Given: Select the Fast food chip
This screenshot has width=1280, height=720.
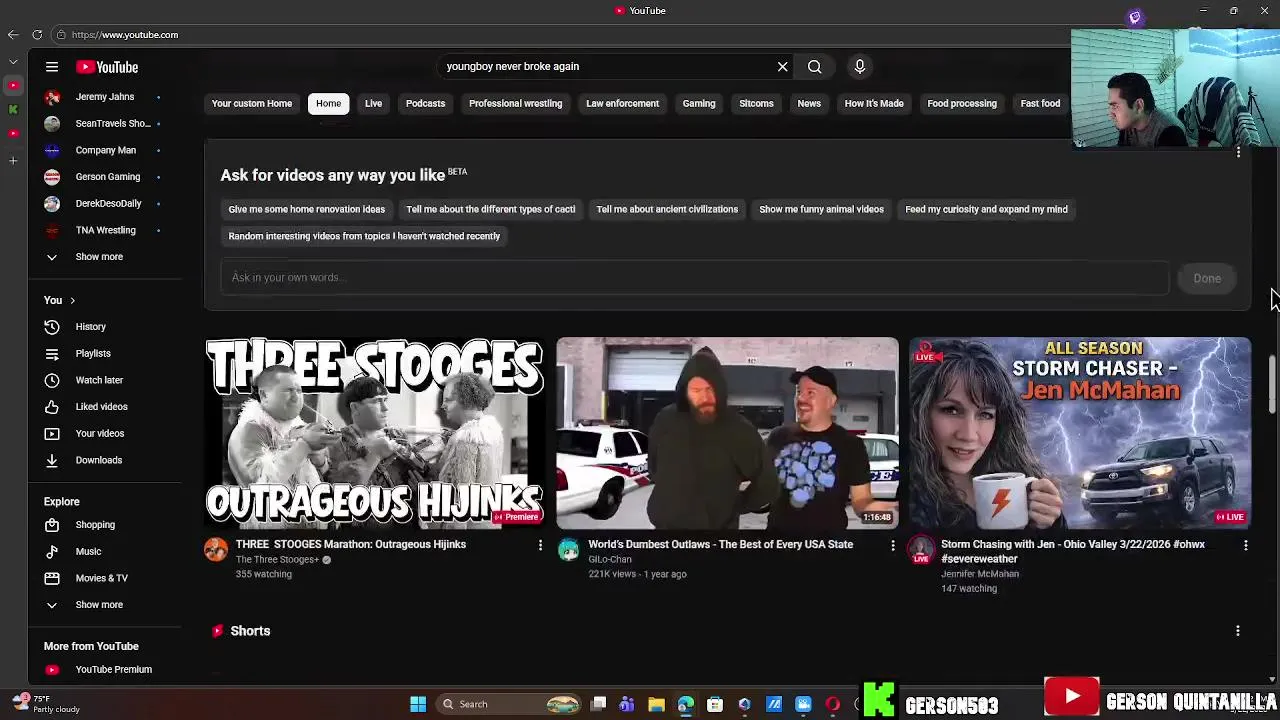Looking at the screenshot, I should (x=1040, y=103).
